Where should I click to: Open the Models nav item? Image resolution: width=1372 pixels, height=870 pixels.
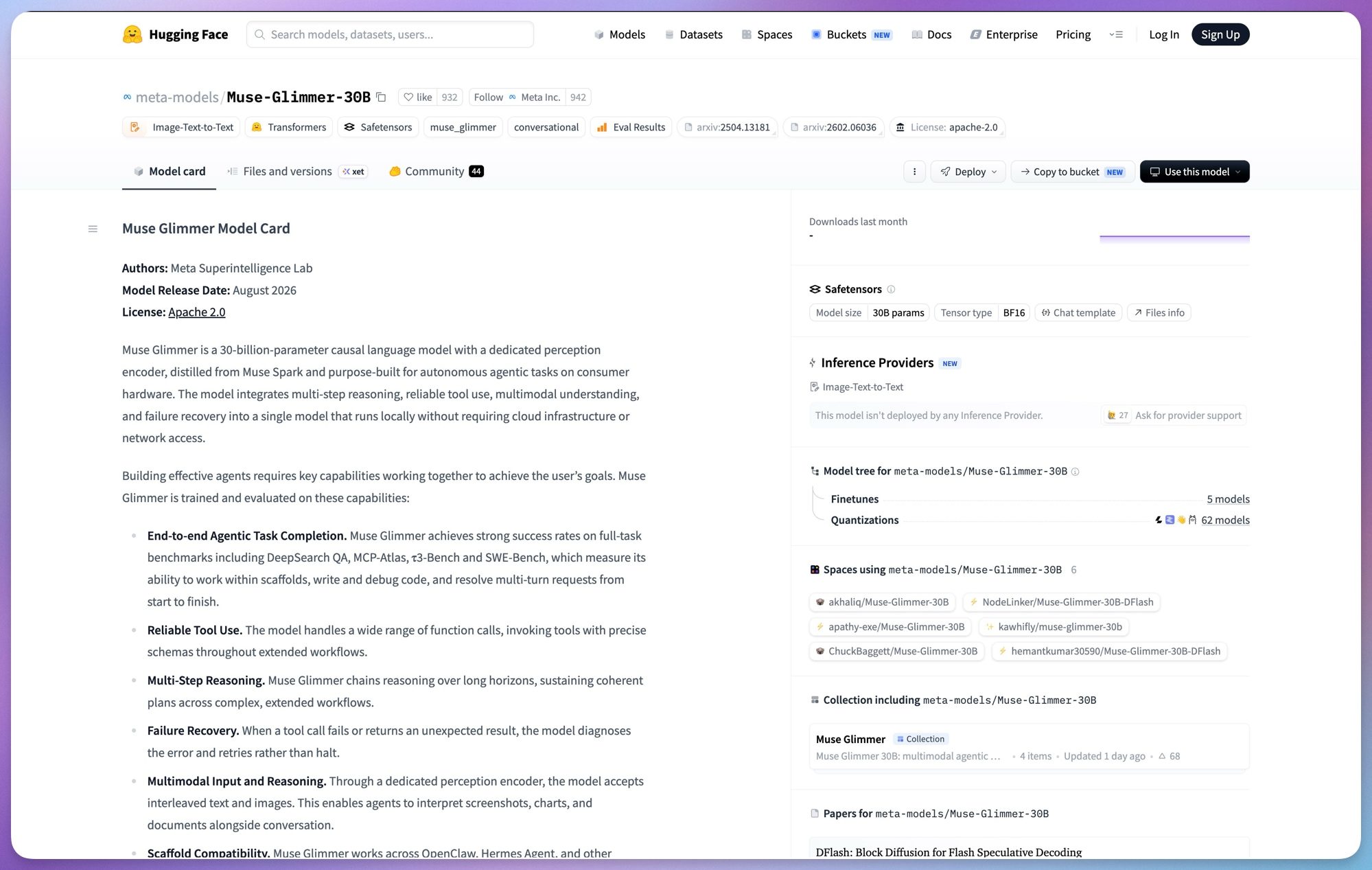tap(620, 34)
